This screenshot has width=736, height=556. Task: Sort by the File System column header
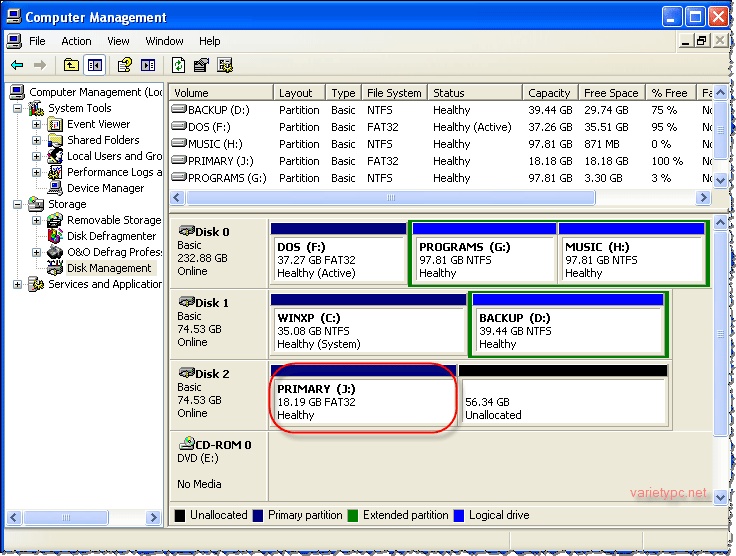click(x=394, y=93)
